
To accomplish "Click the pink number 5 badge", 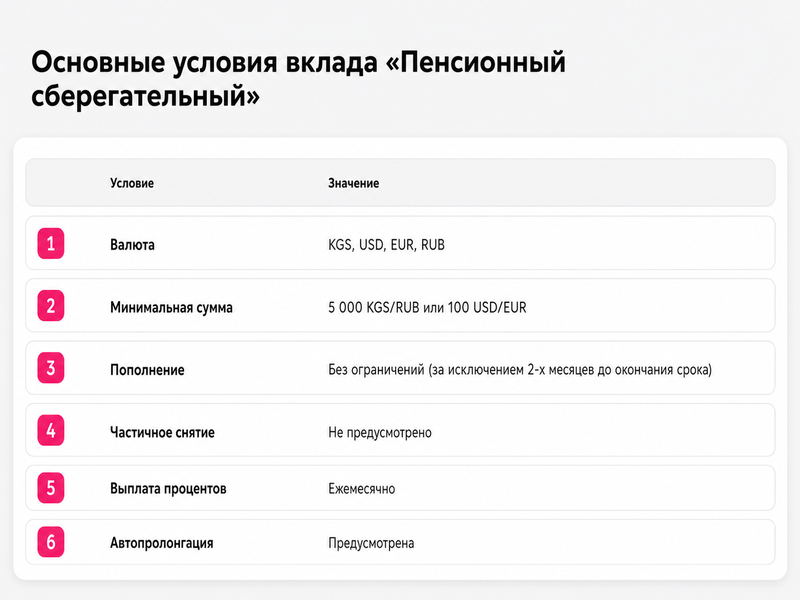I will coord(51,488).
